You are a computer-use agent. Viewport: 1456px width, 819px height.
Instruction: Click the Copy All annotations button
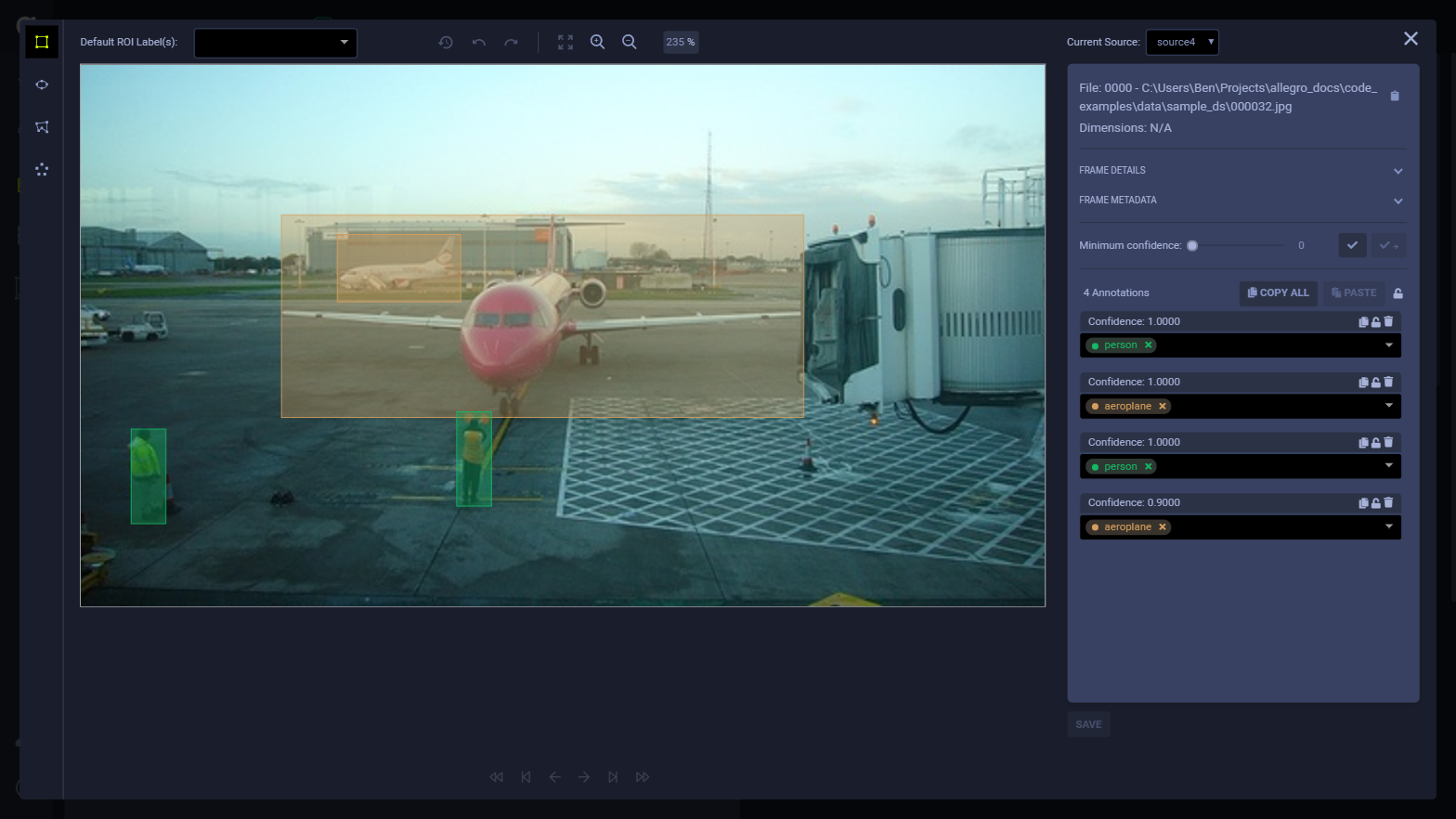click(x=1278, y=292)
